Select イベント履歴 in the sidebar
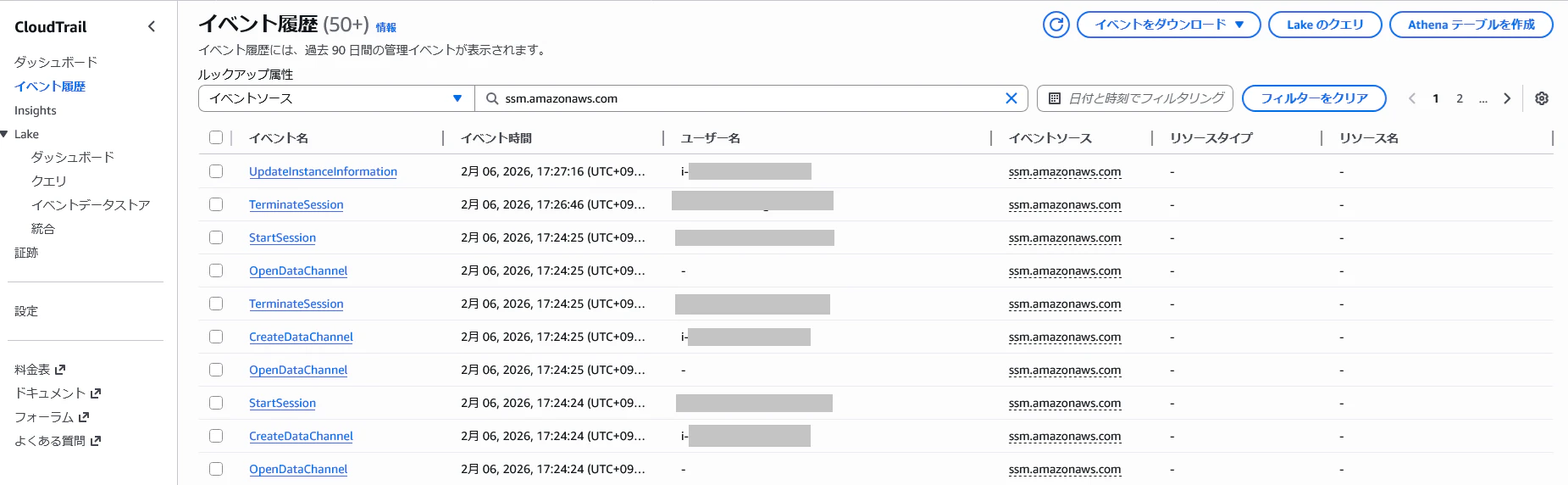 point(50,86)
